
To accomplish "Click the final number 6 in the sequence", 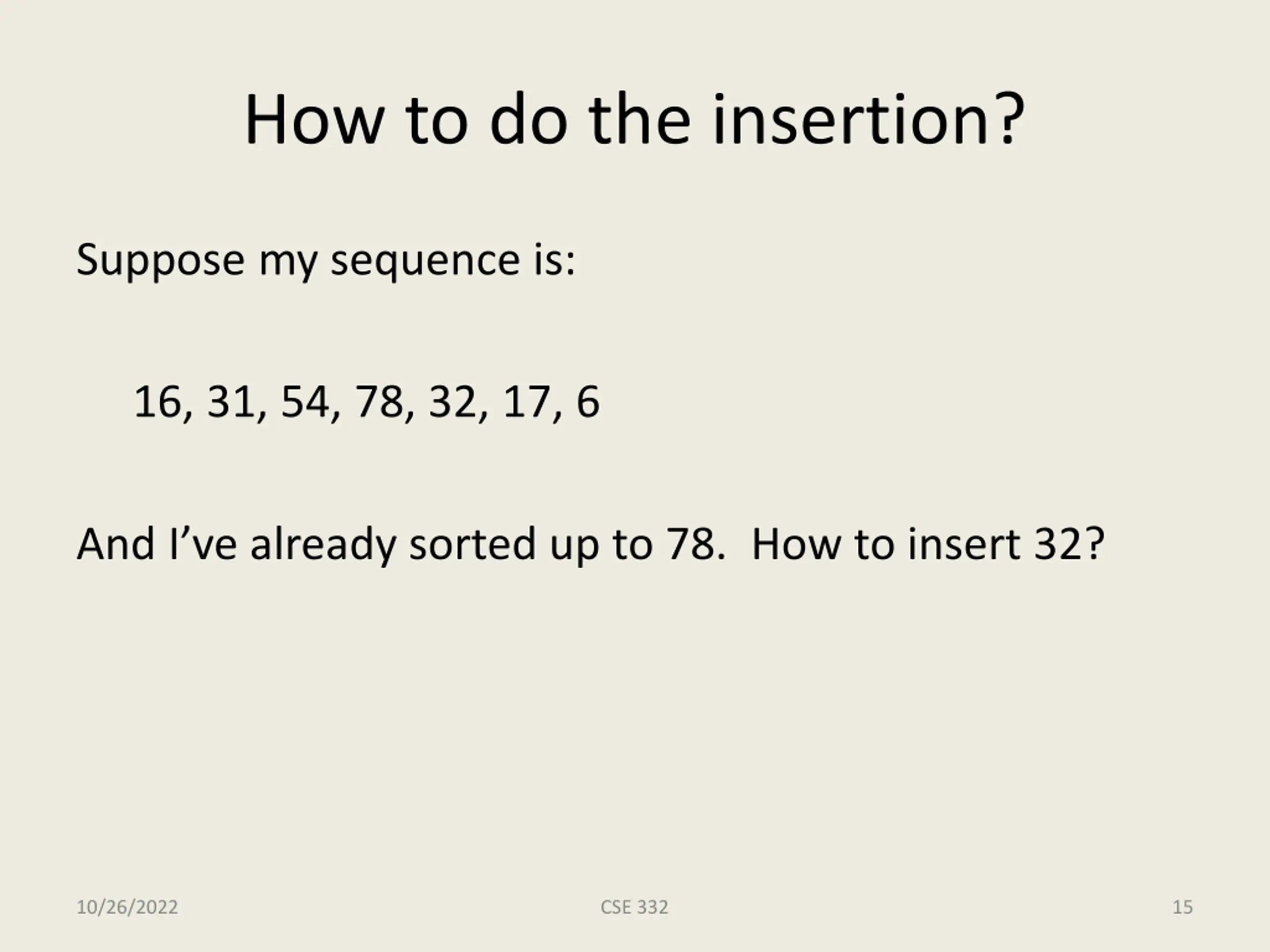I will click(588, 401).
